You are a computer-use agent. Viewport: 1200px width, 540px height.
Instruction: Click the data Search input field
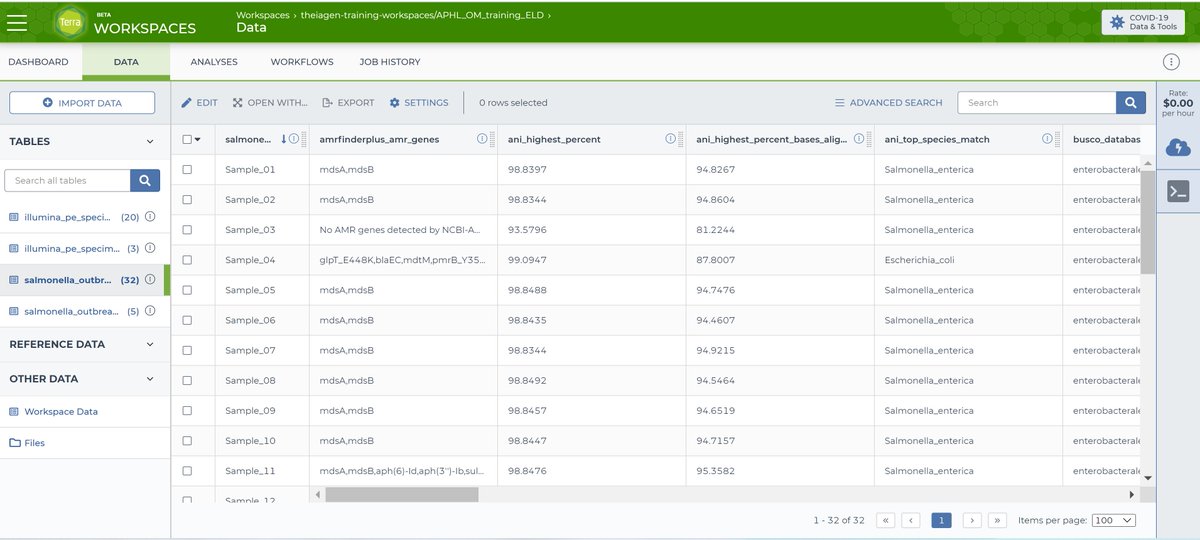(x=1037, y=102)
